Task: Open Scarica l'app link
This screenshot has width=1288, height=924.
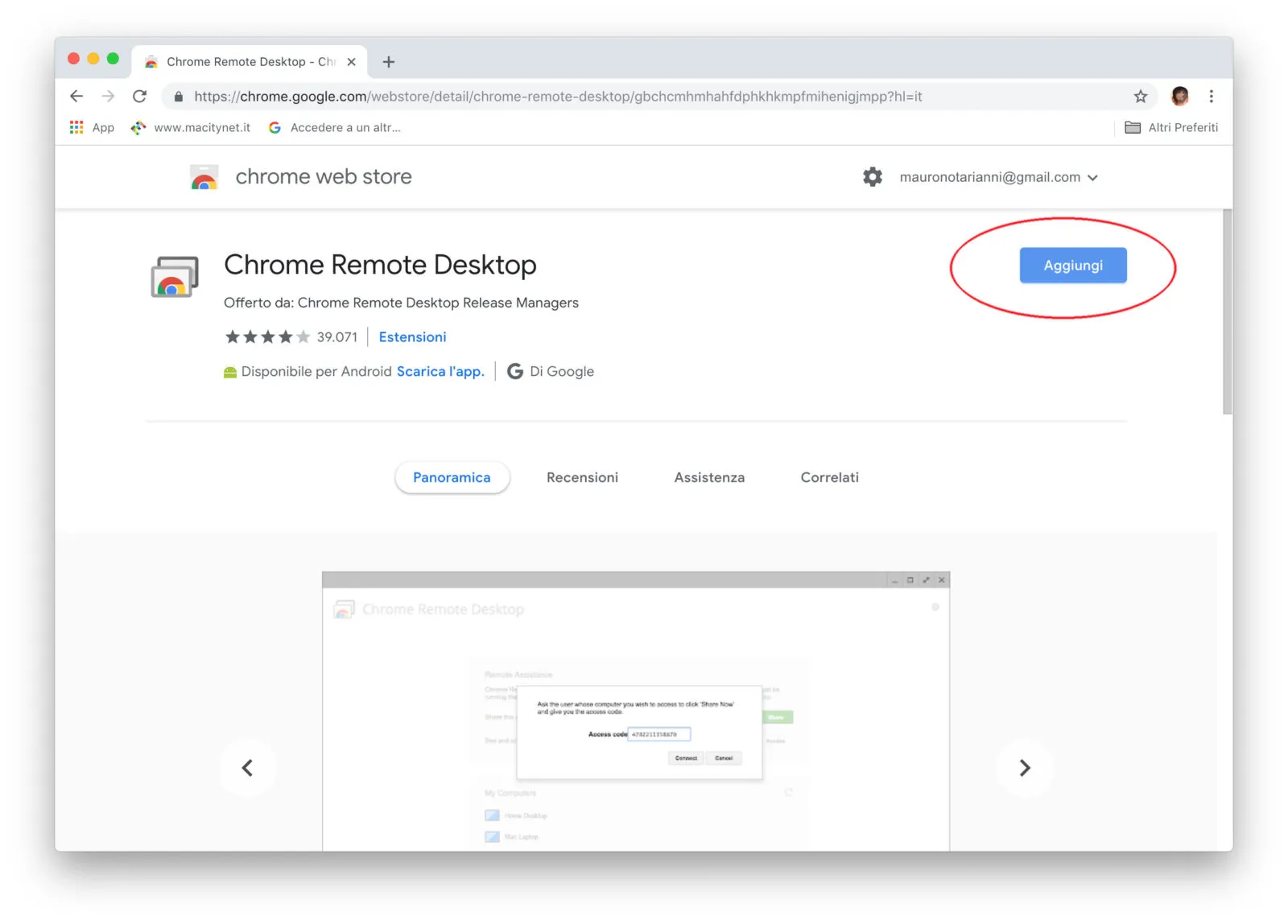Action: (440, 371)
